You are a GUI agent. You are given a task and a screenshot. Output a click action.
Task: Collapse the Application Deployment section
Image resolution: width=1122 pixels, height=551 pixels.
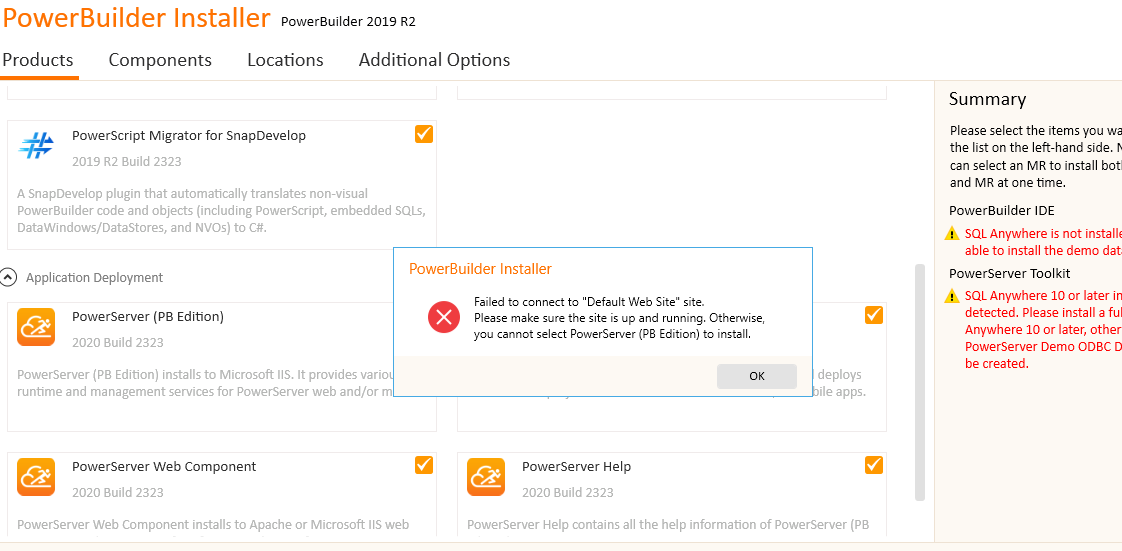tap(9, 277)
